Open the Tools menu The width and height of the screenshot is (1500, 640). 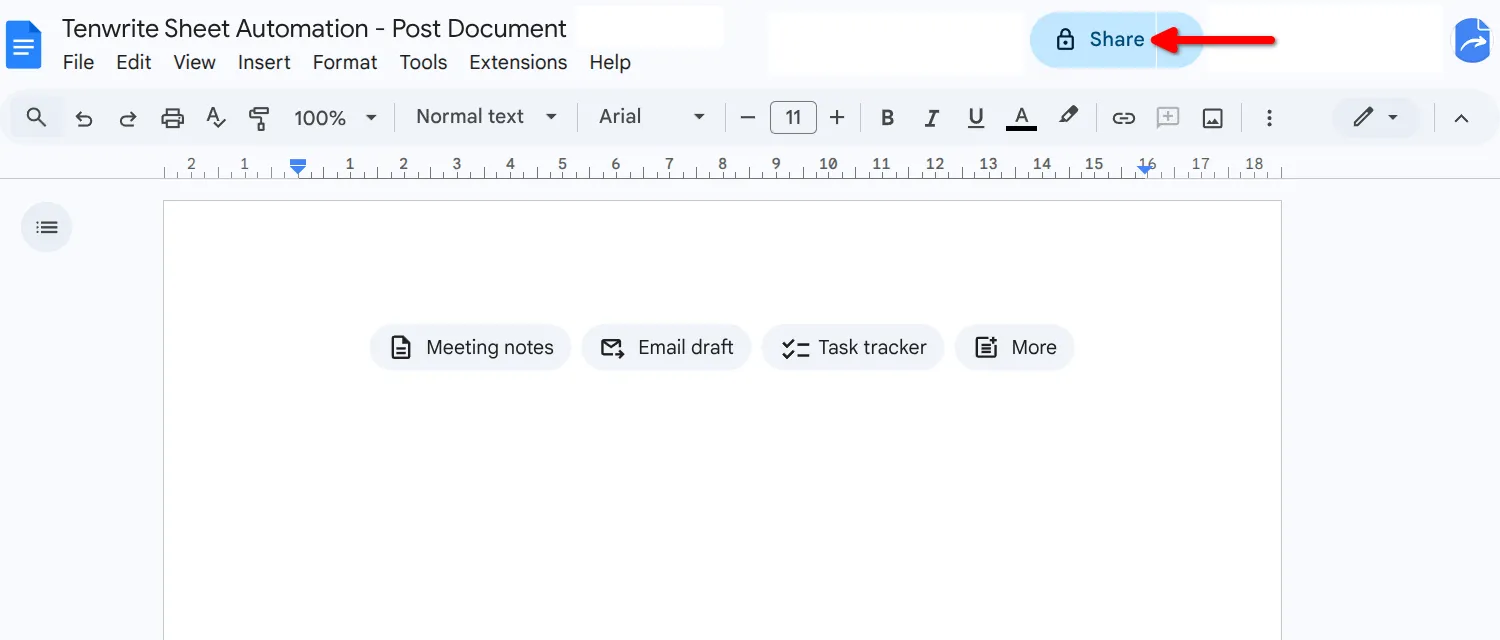(x=423, y=62)
